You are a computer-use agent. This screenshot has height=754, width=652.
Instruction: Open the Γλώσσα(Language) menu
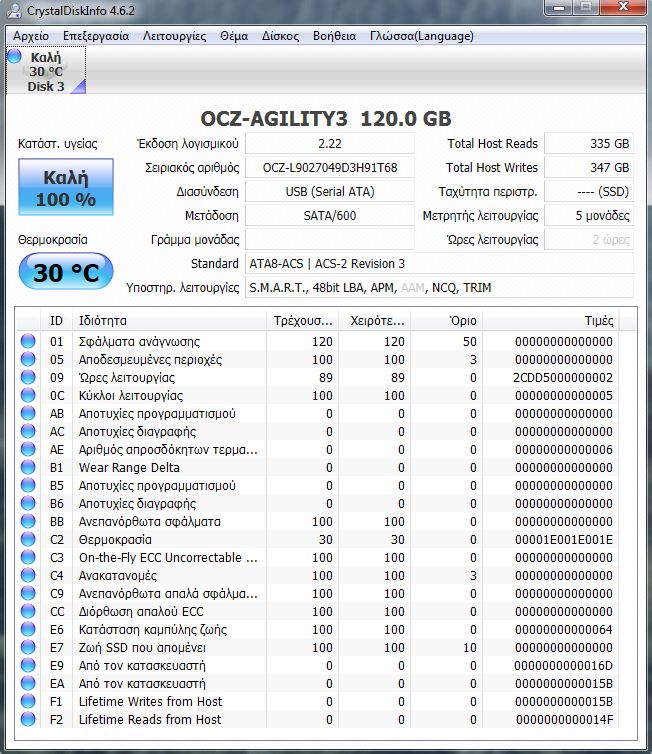(x=422, y=36)
